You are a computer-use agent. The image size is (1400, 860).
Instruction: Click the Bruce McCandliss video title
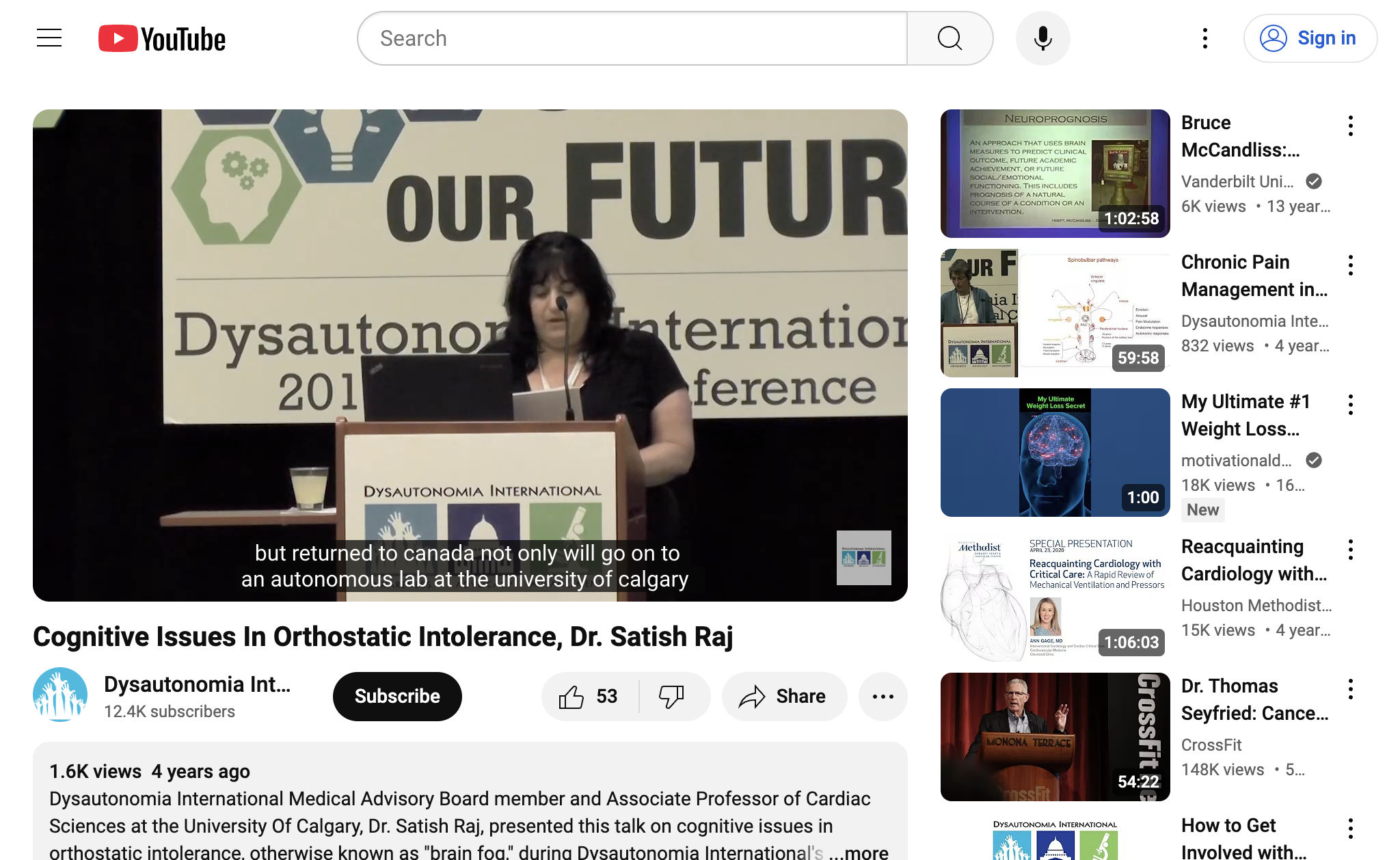[x=1241, y=136]
